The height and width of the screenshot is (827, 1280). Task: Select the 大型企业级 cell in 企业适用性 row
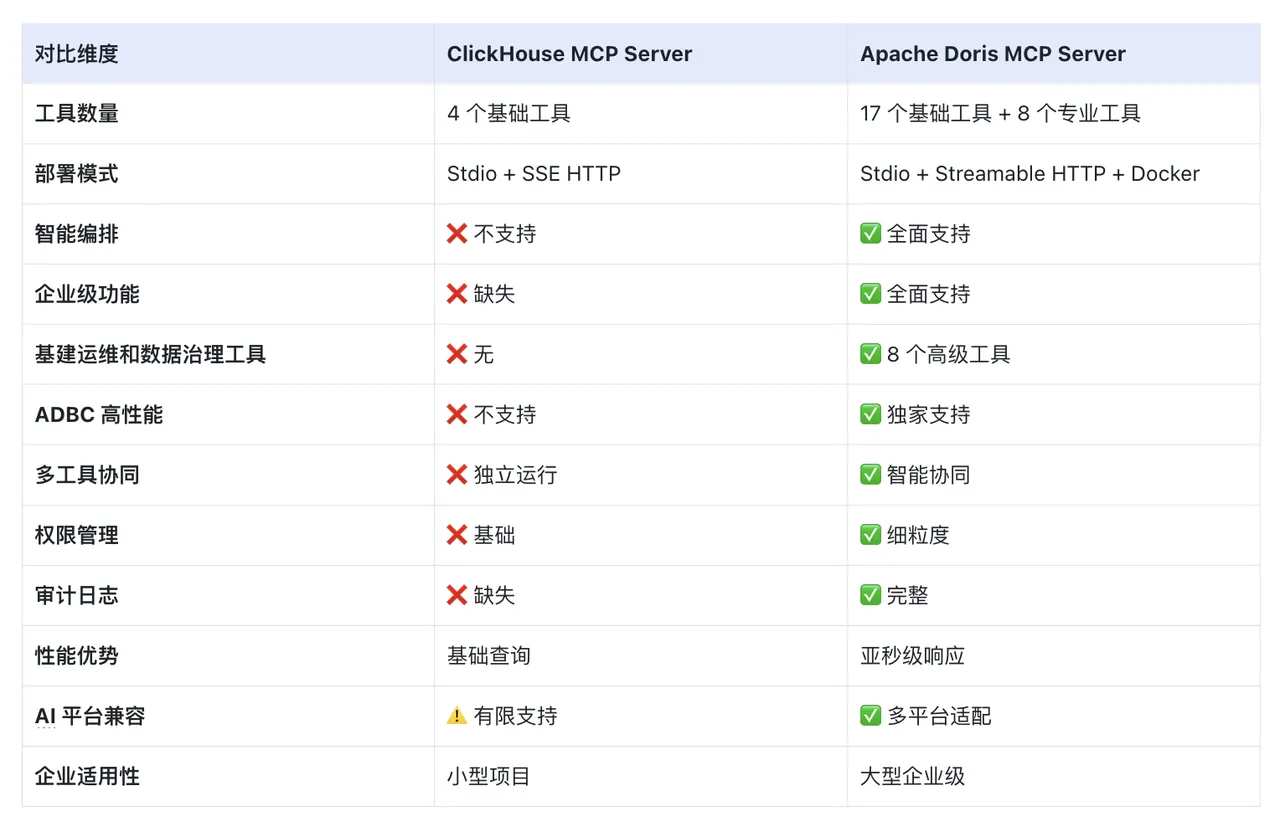pos(910,776)
